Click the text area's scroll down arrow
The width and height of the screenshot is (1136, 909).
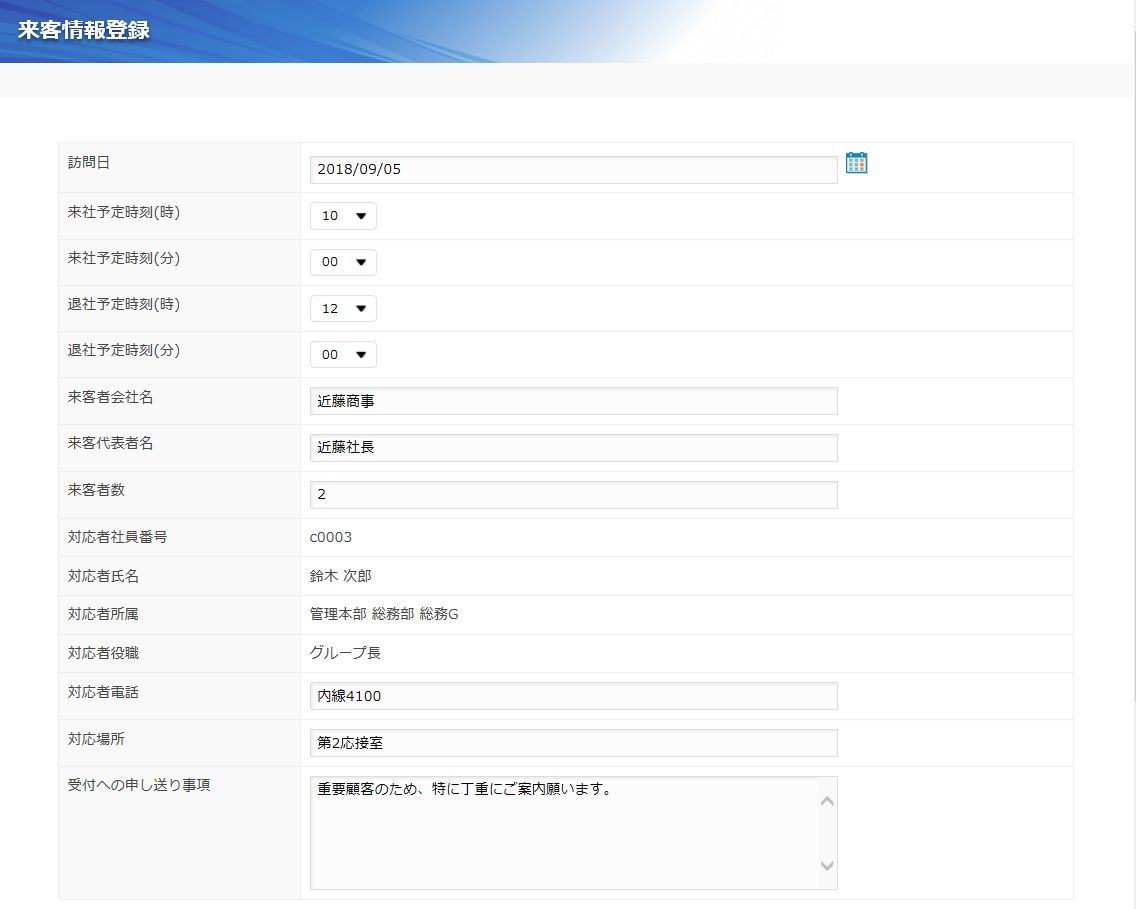827,866
